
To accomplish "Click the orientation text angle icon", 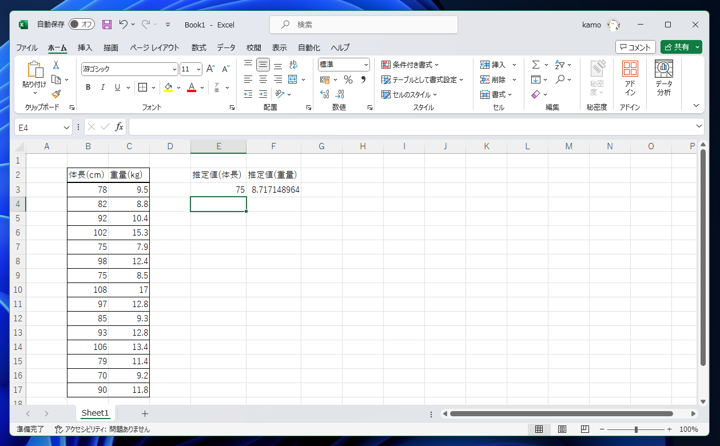I will tap(280, 94).
